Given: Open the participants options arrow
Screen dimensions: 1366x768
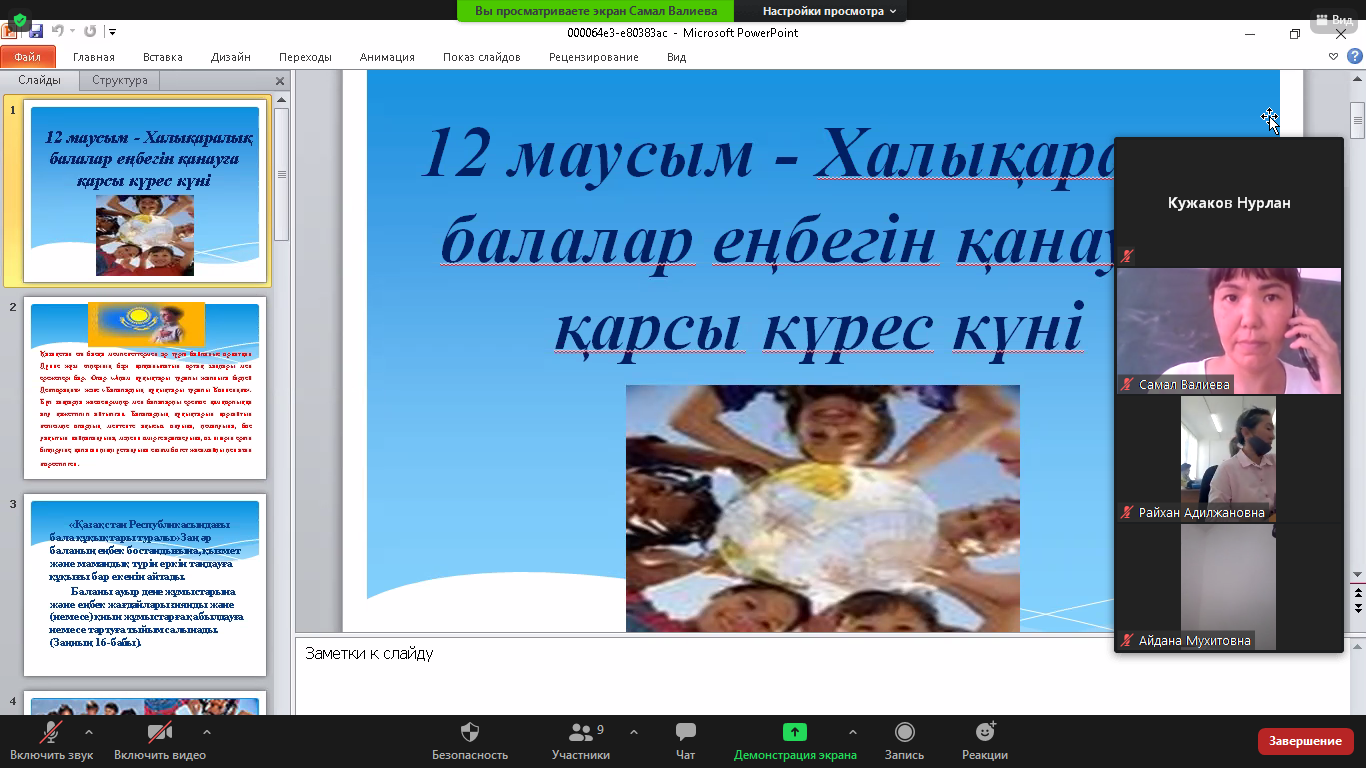Looking at the screenshot, I should pos(634,732).
